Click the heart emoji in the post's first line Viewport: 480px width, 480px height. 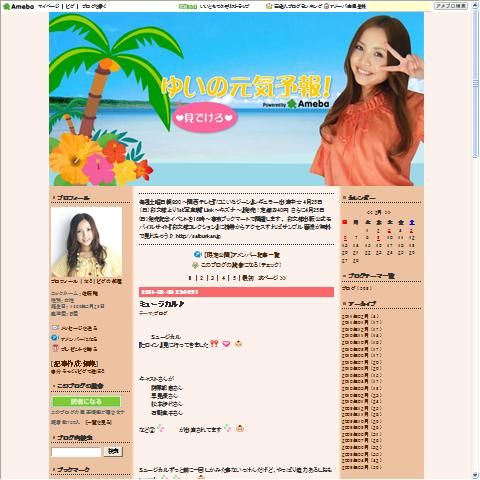[x=226, y=343]
